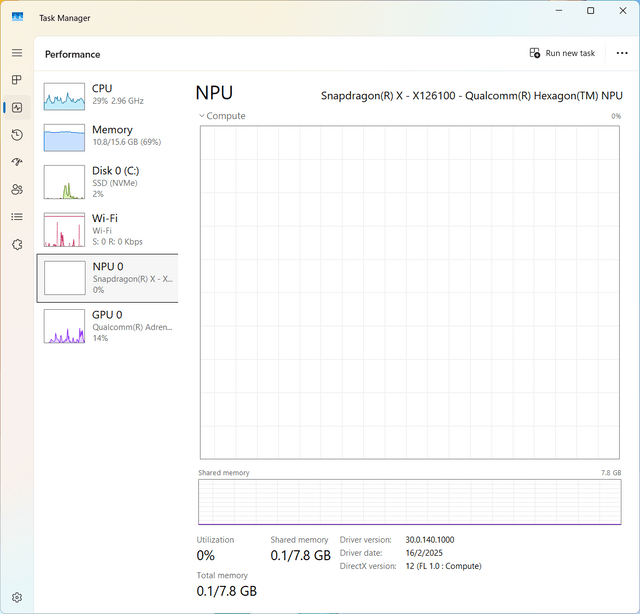The image size is (640, 614).
Task: Open the App history page icon
Action: [x=17, y=135]
